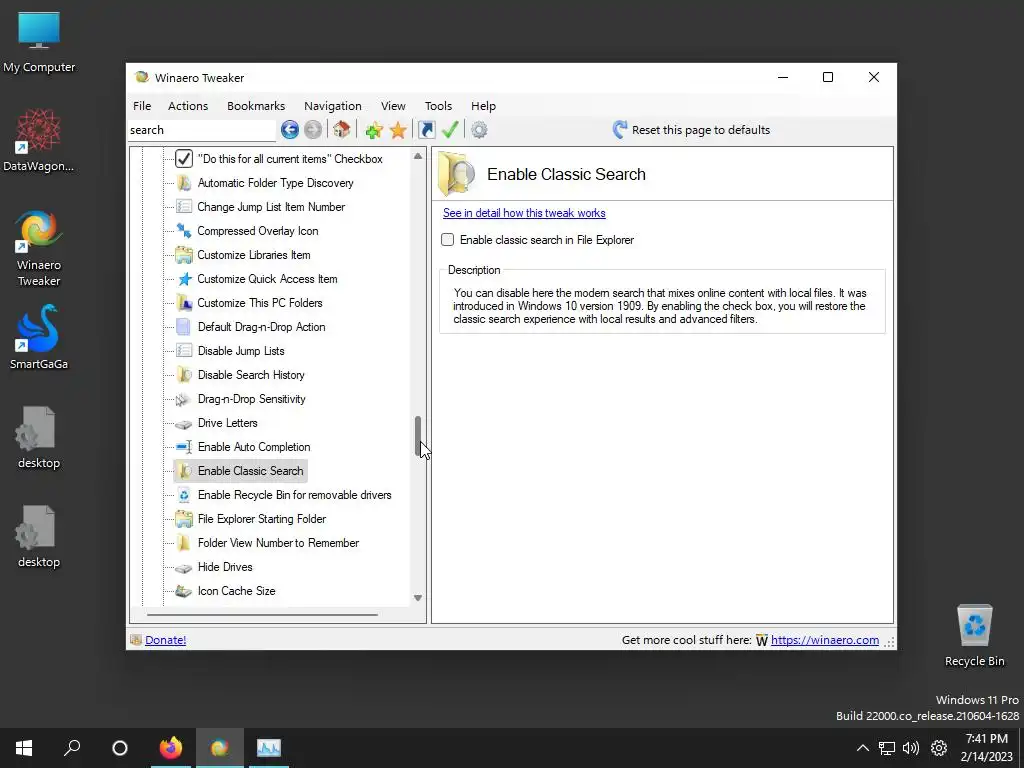Click the volume icon in system tray

[910, 748]
